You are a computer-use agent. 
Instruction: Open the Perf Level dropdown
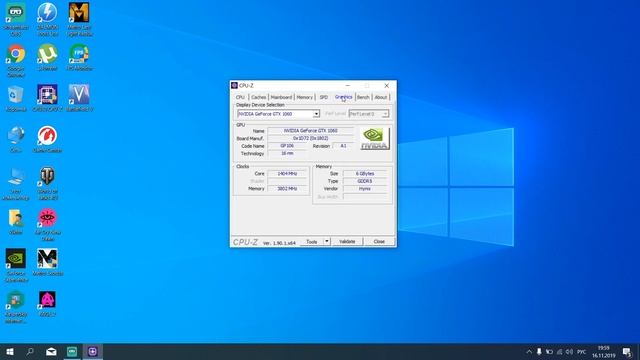click(369, 114)
